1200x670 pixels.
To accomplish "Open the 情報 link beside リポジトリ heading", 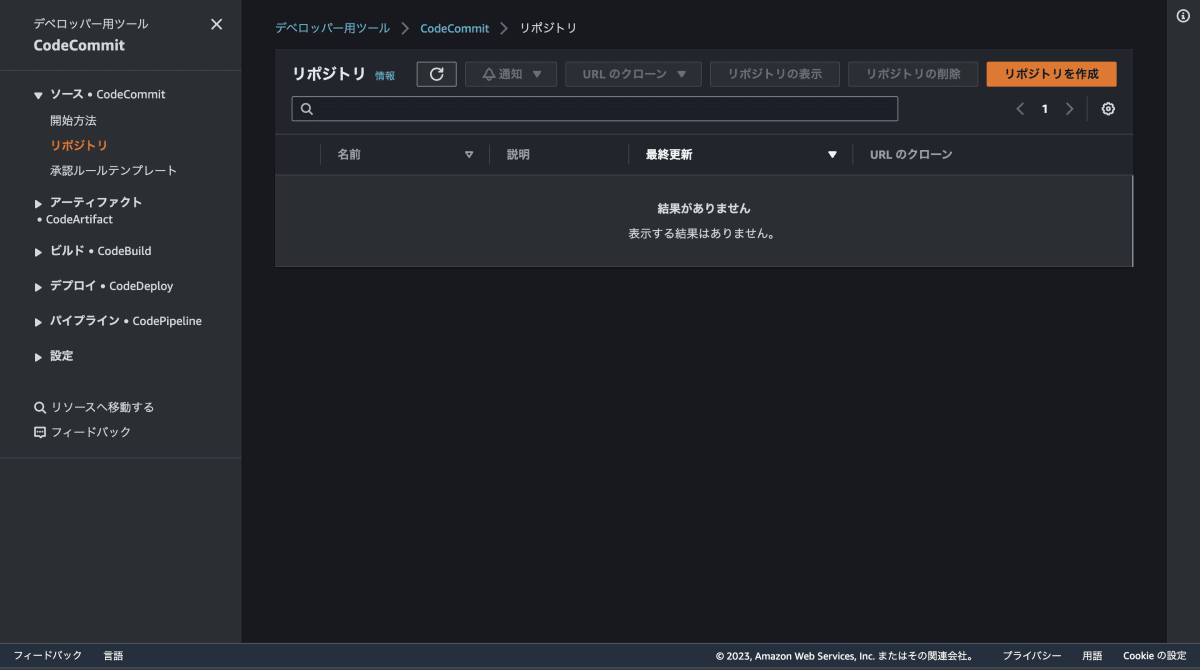I will pos(385,75).
